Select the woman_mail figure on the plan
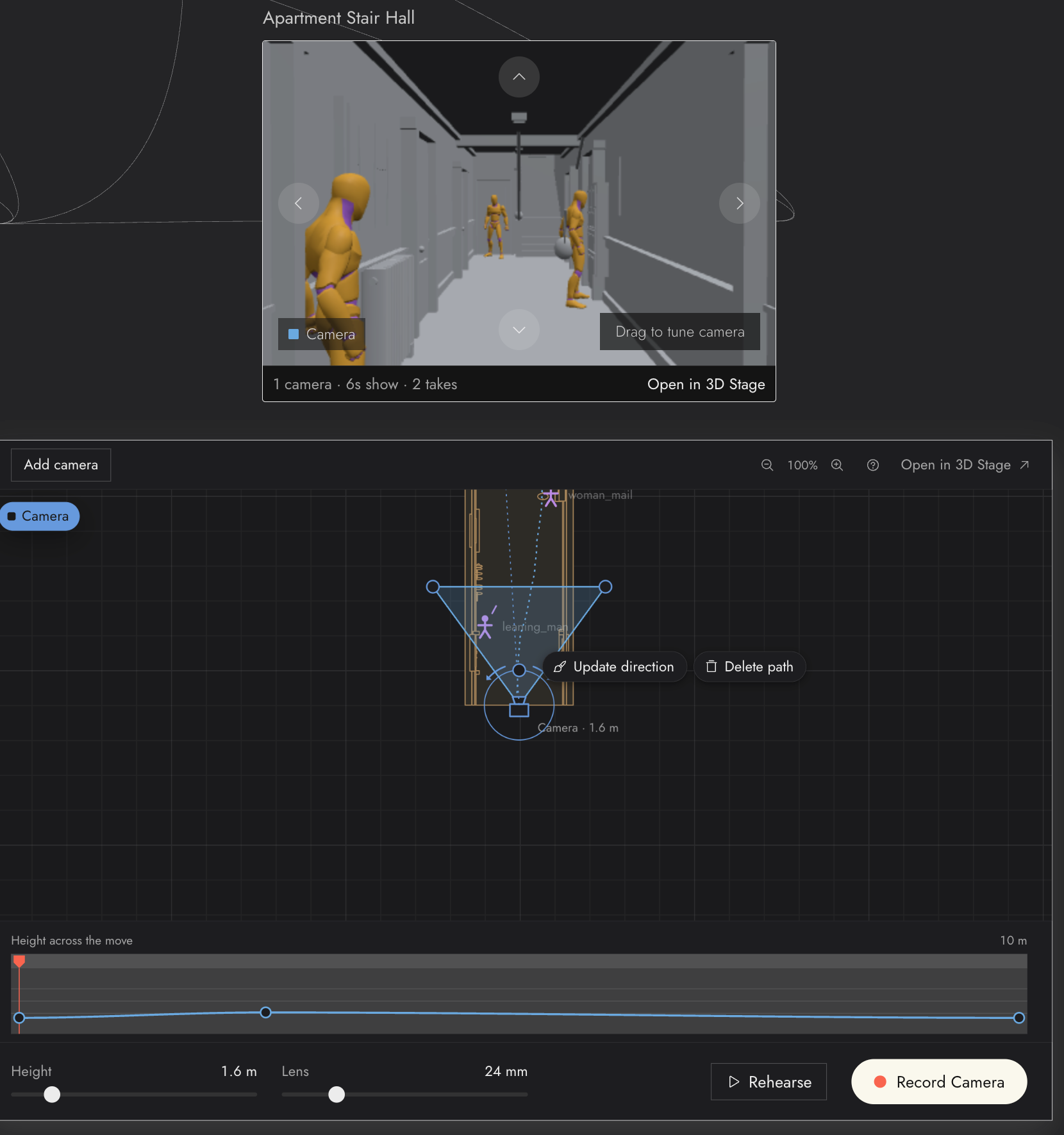1064x1135 pixels. point(551,498)
